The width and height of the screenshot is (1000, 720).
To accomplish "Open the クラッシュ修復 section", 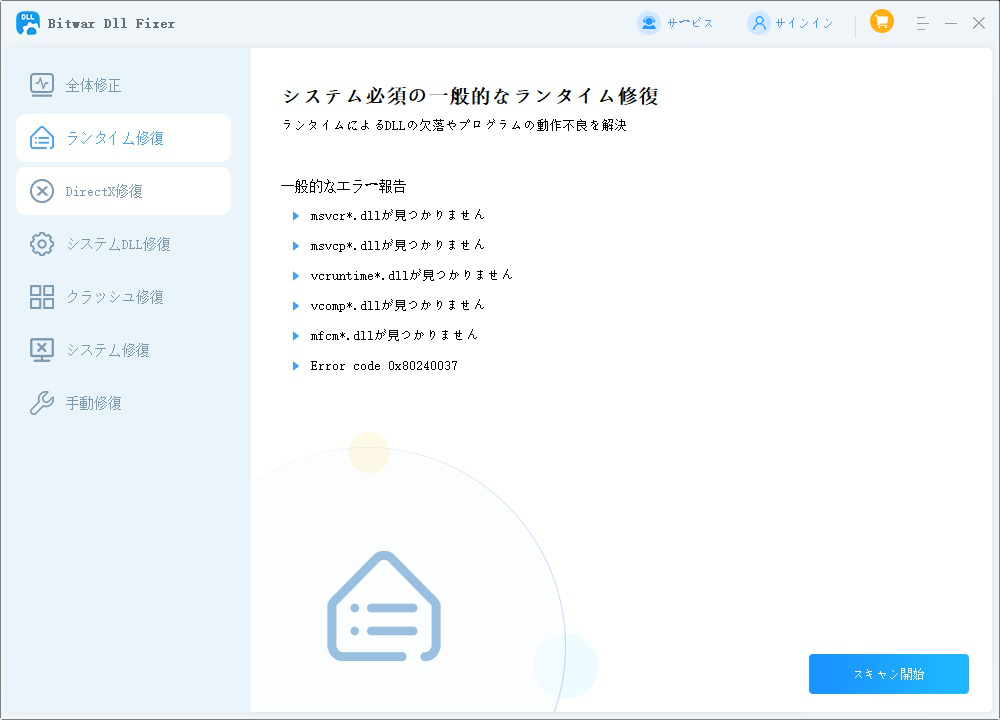I will 123,297.
